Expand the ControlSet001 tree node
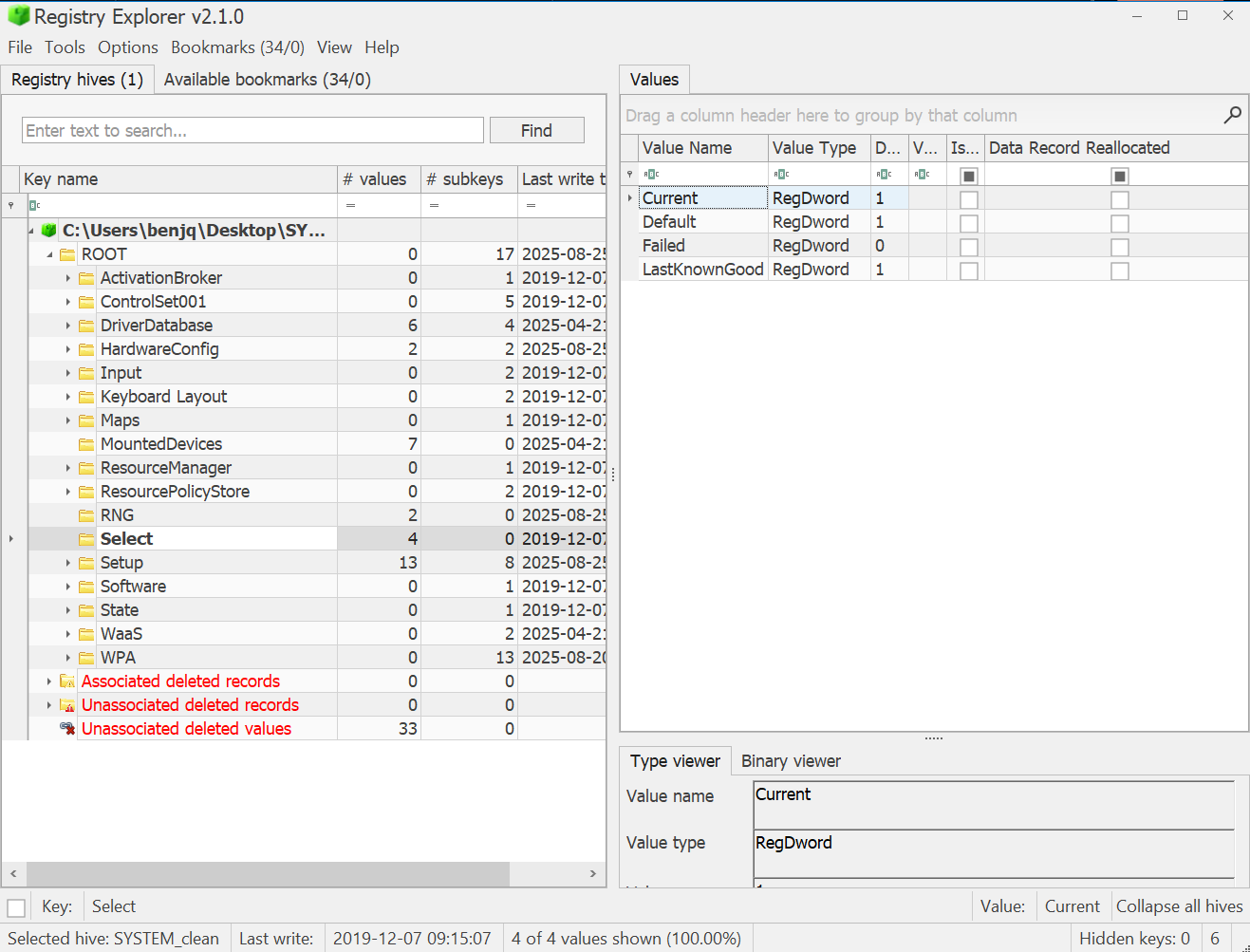This screenshot has width=1250, height=952. point(68,302)
